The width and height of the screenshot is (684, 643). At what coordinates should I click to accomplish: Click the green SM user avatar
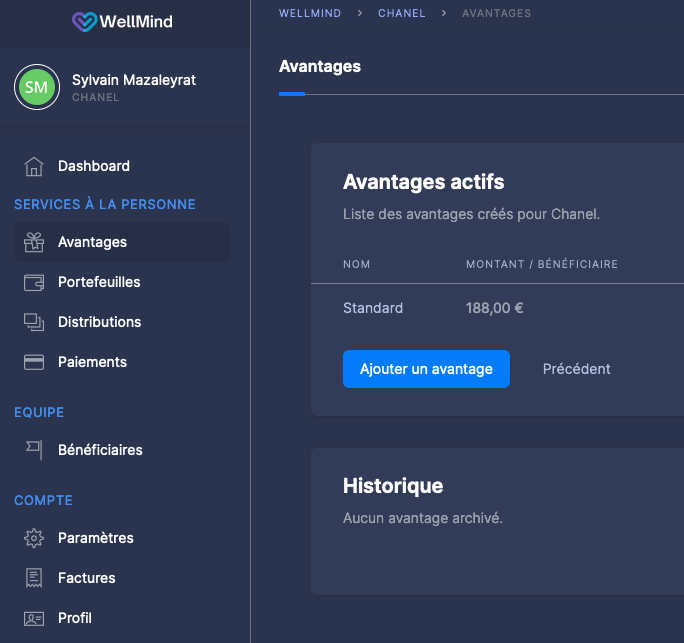pyautogui.click(x=36, y=88)
